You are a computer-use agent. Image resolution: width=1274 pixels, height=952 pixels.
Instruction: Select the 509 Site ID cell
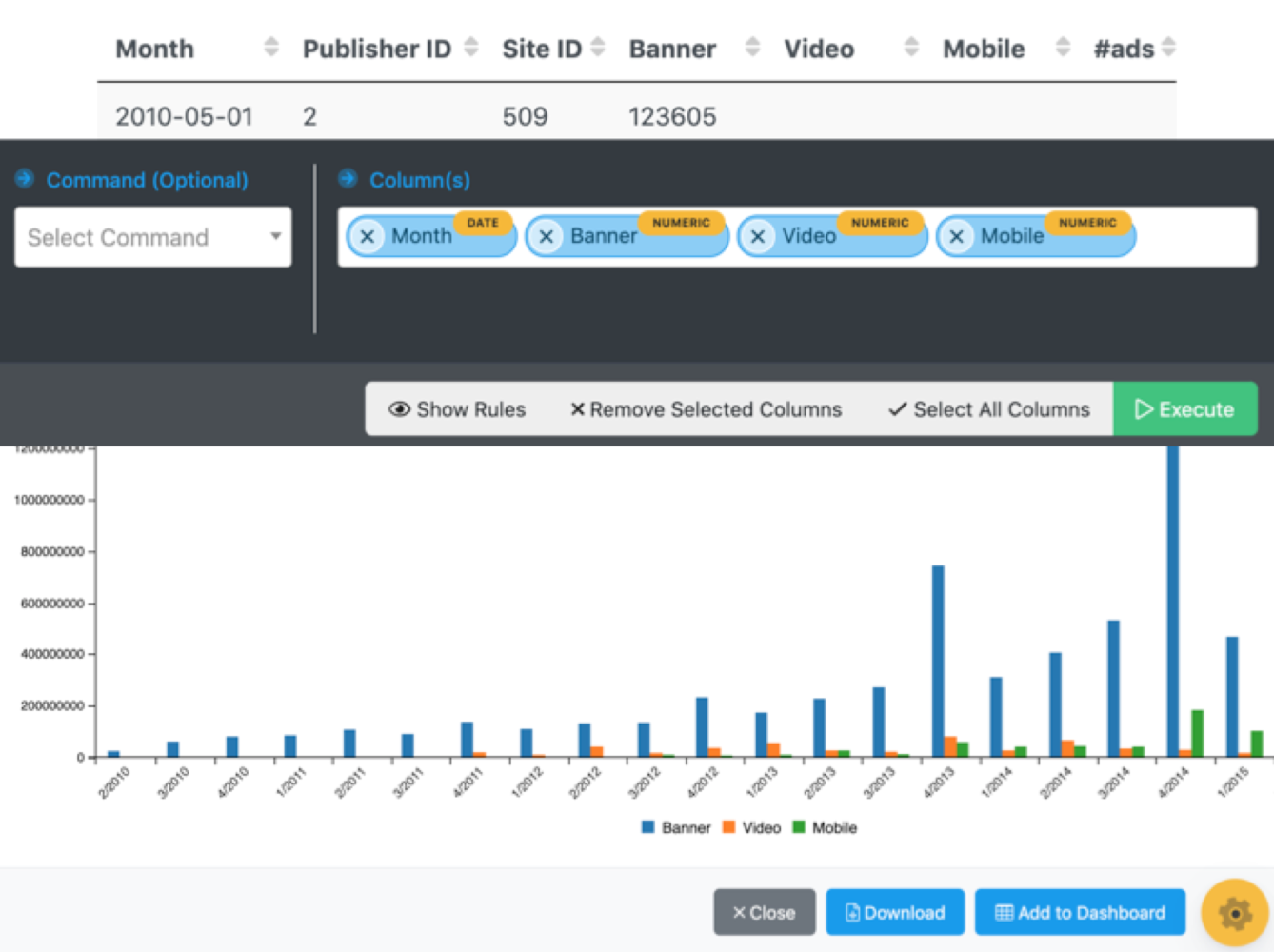(525, 116)
